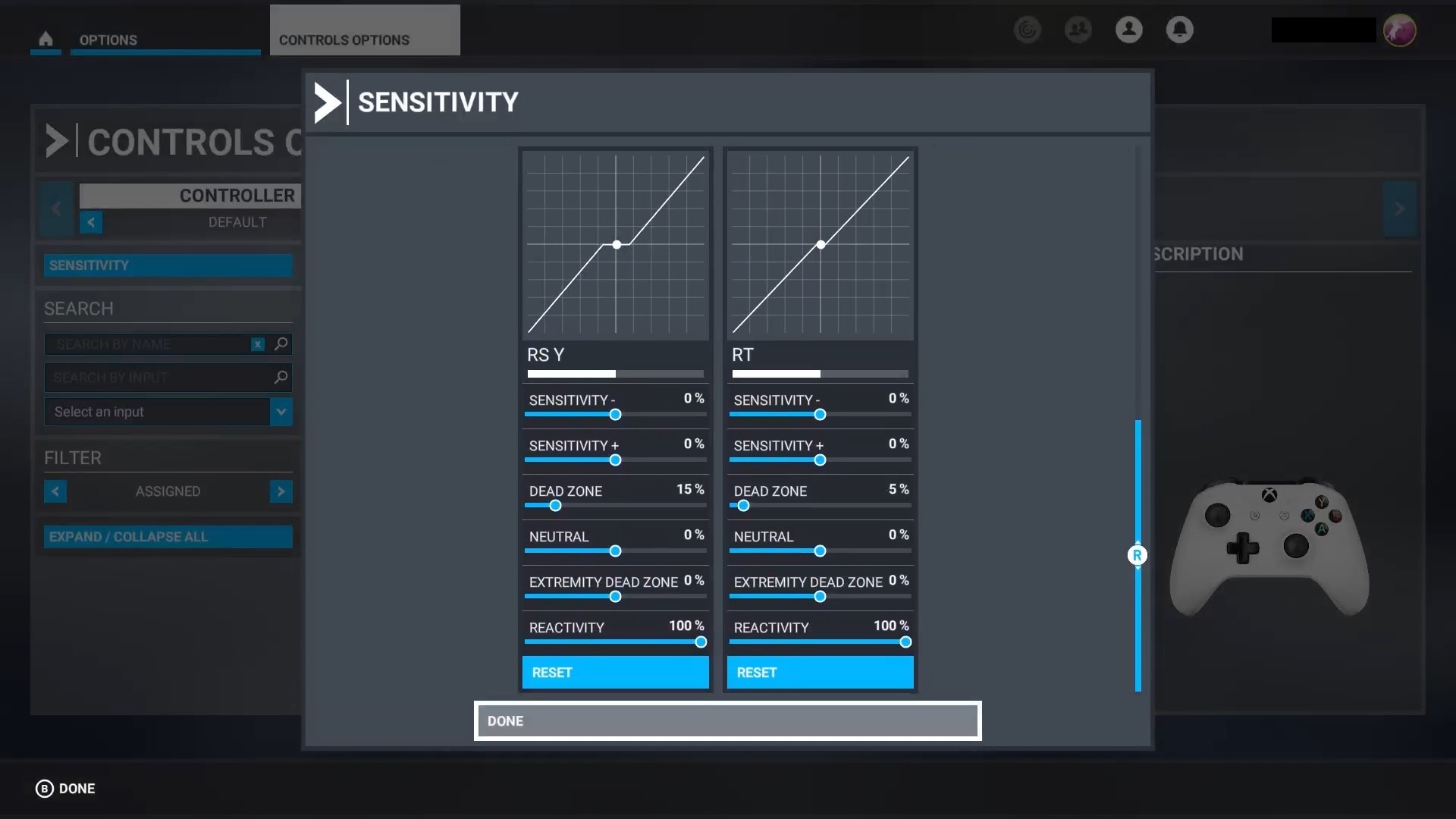Click right arrow to change filter category
Viewport: 1456px width, 819px height.
[281, 491]
